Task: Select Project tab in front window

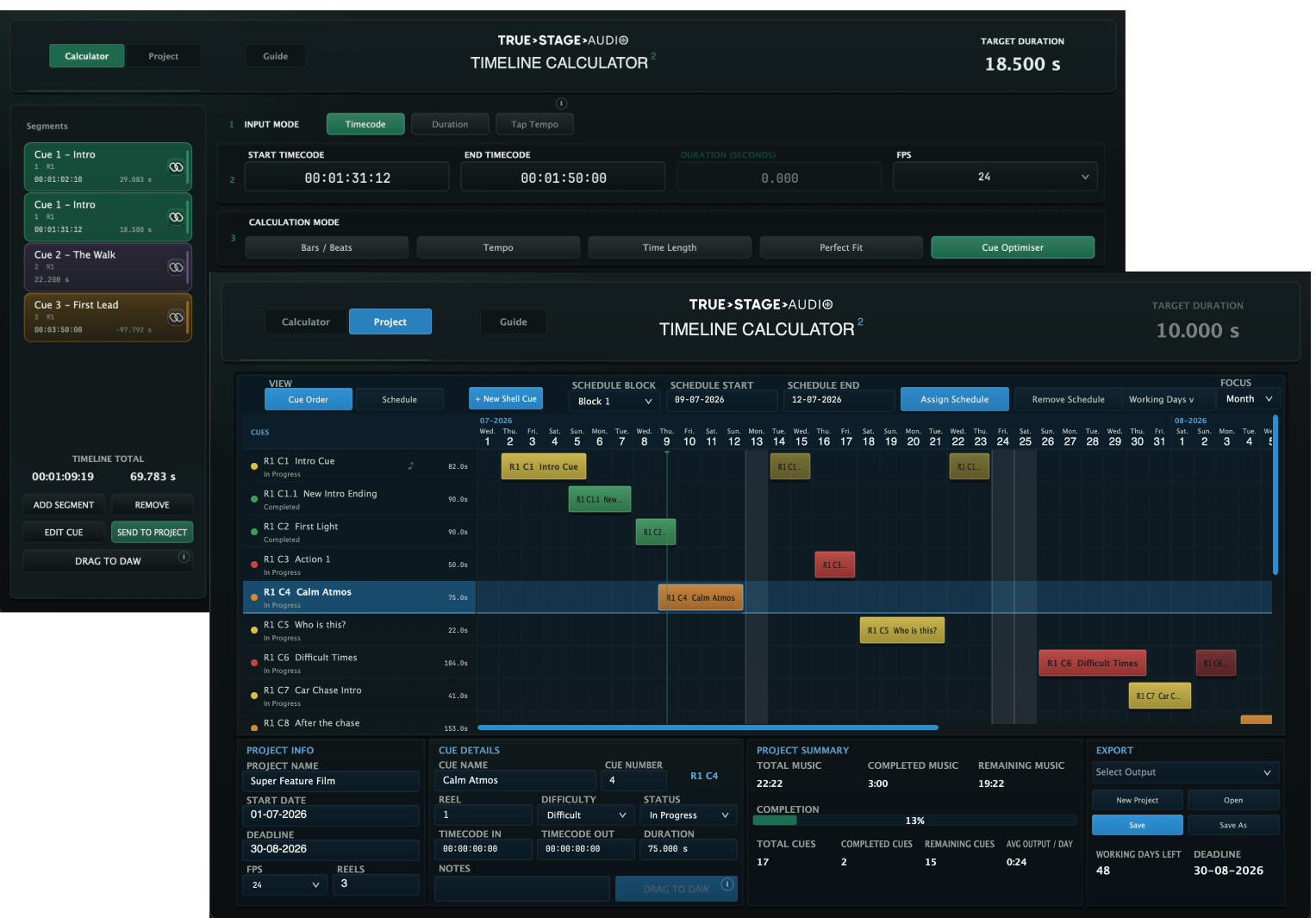Action: point(390,322)
